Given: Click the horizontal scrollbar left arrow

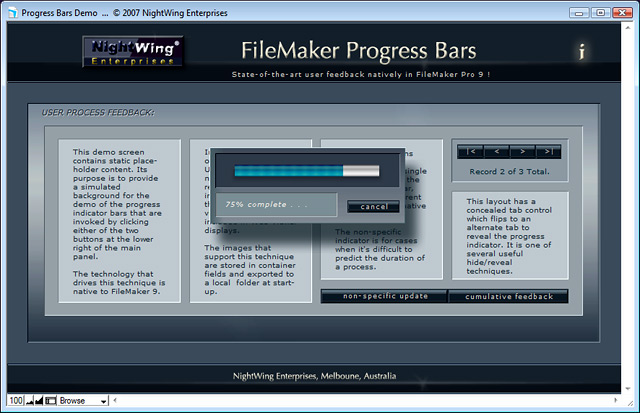Looking at the screenshot, I should pos(115,400).
